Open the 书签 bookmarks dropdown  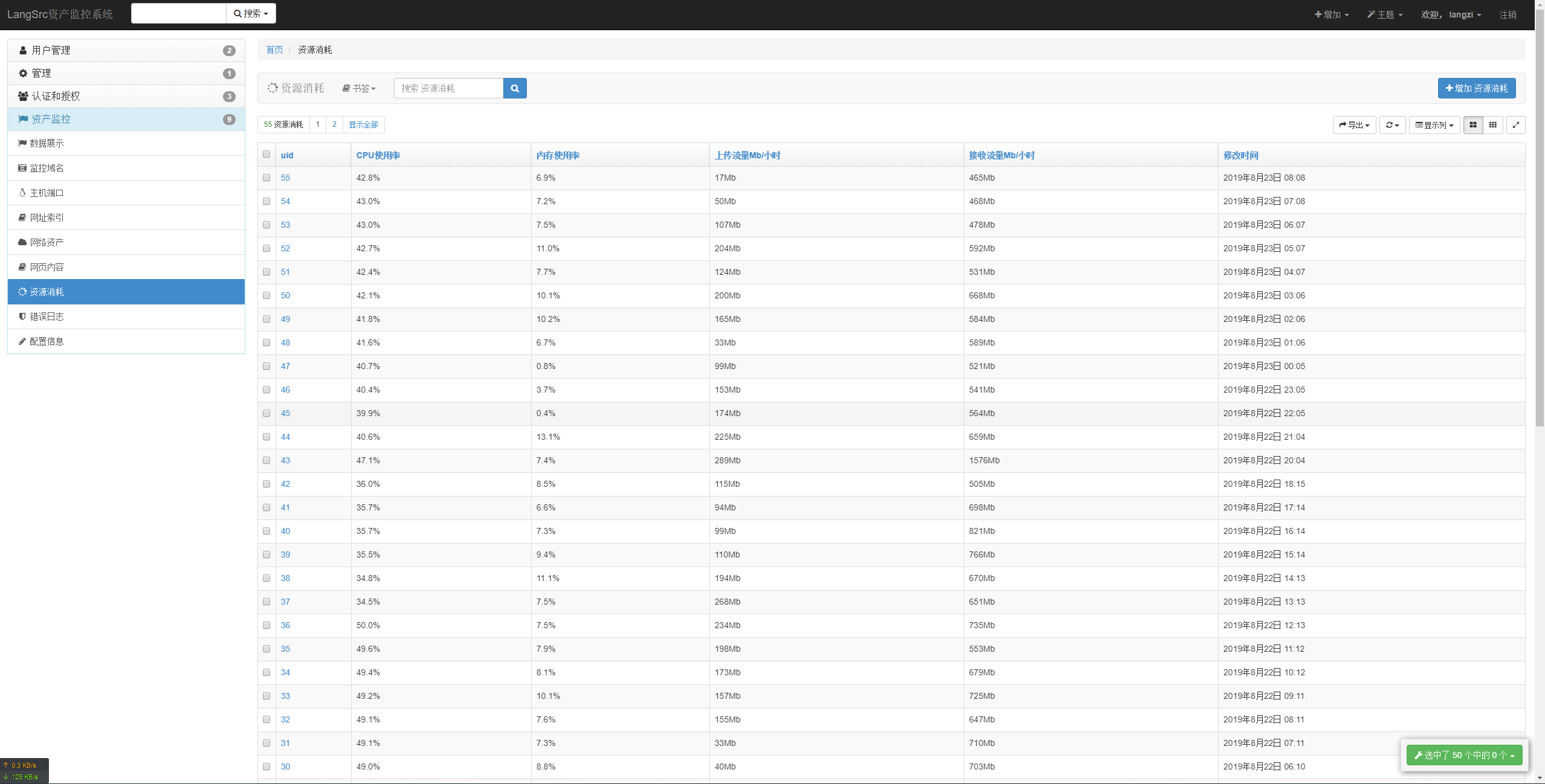pos(359,88)
